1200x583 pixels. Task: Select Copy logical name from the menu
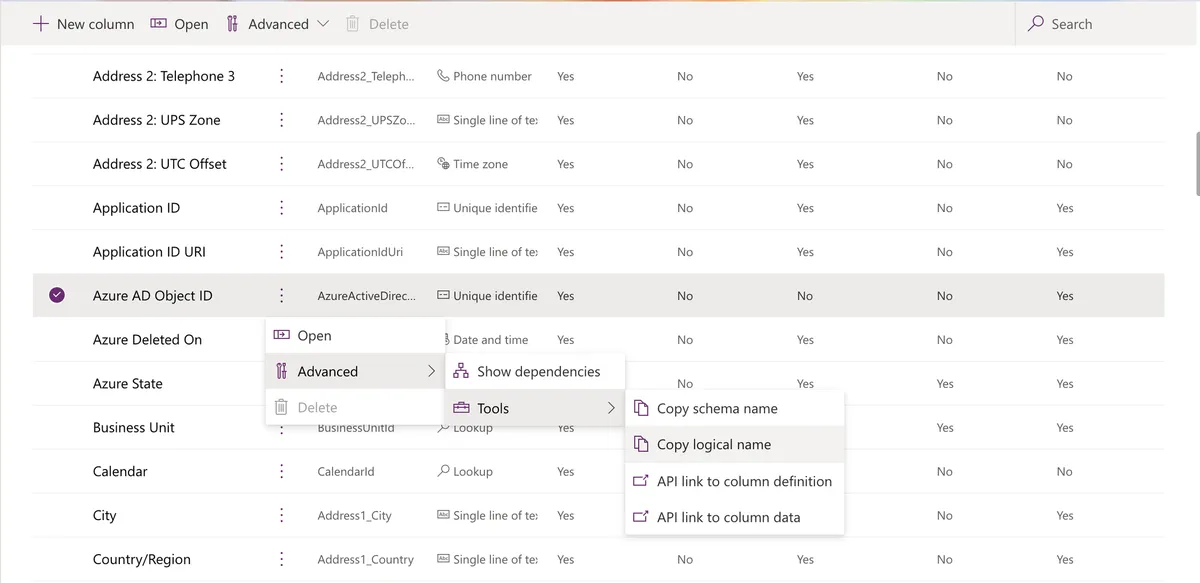pos(714,445)
